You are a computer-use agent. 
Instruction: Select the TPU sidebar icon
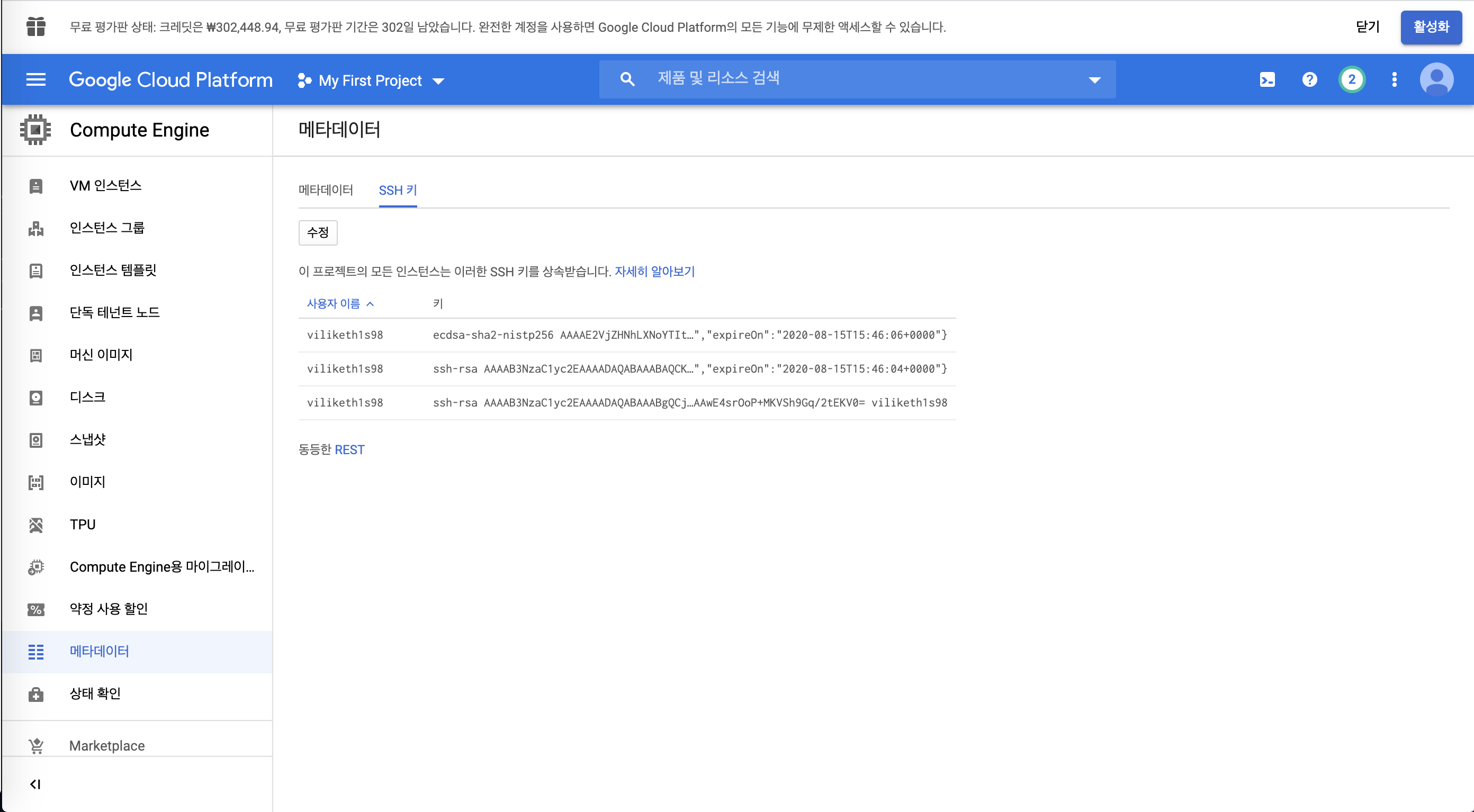click(35, 524)
